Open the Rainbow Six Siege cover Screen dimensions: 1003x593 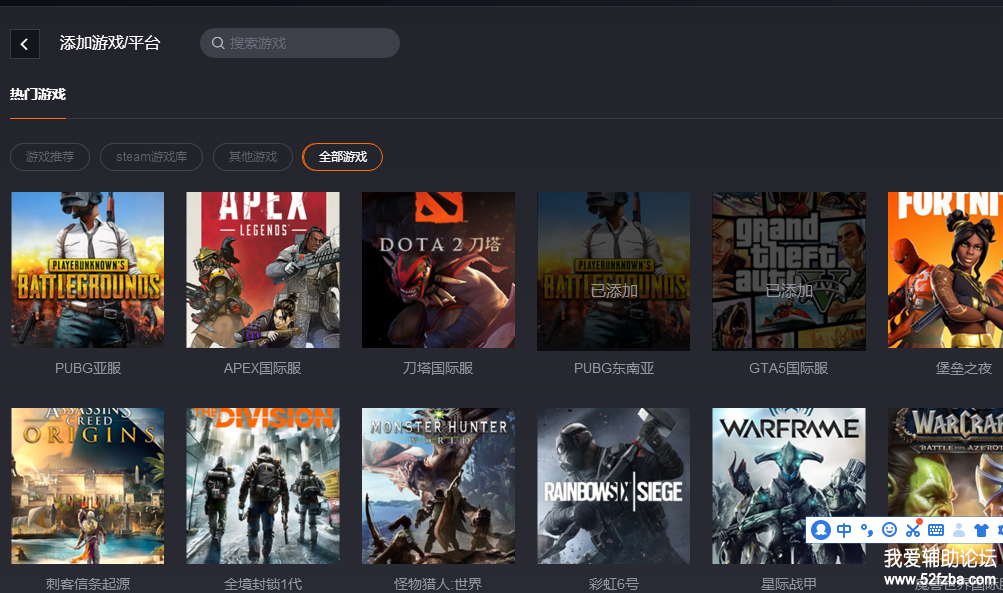tap(613, 486)
